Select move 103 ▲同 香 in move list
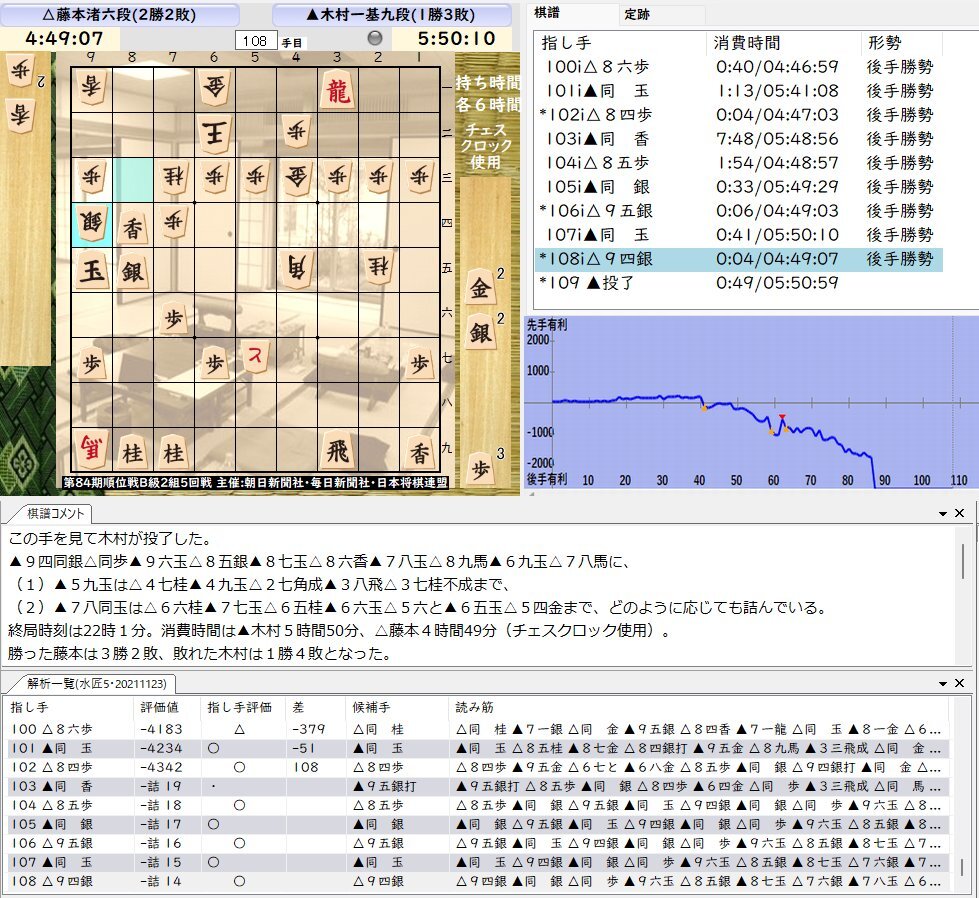The image size is (979, 898). pyautogui.click(x=739, y=139)
